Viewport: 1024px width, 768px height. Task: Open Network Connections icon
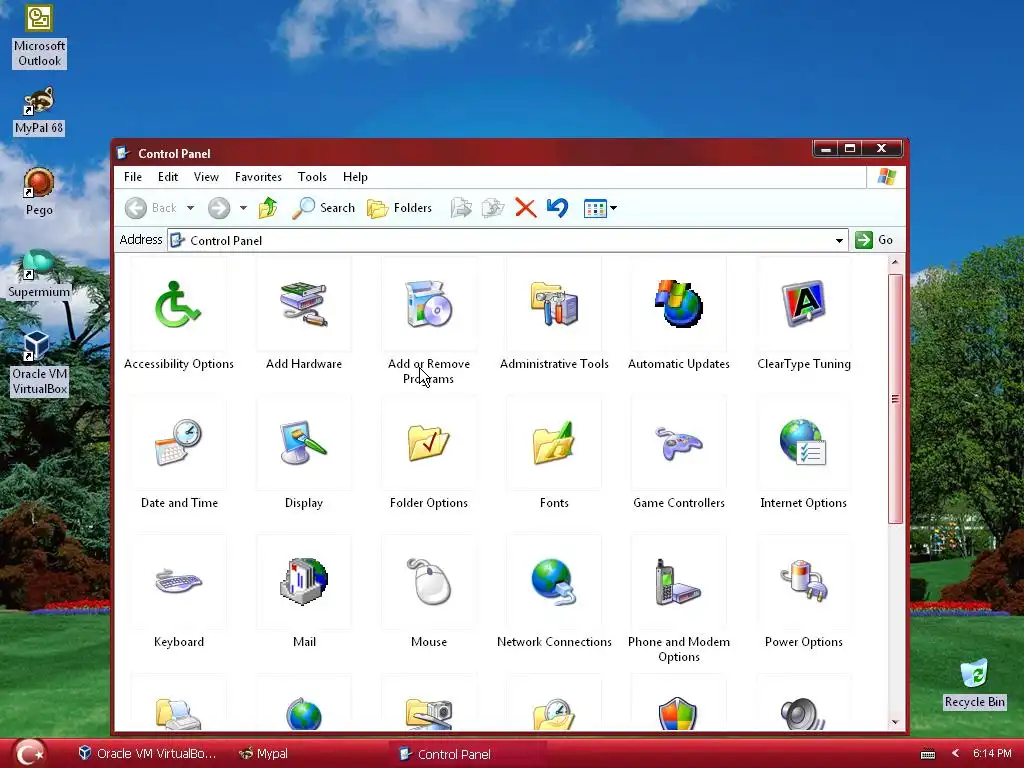[x=554, y=581]
